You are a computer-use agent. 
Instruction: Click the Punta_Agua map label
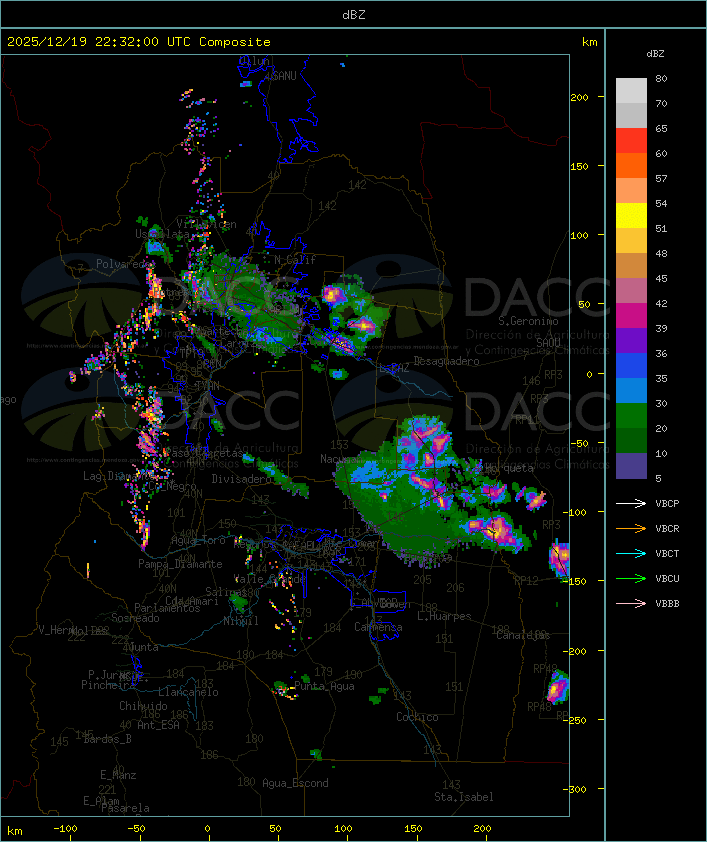click(324, 686)
